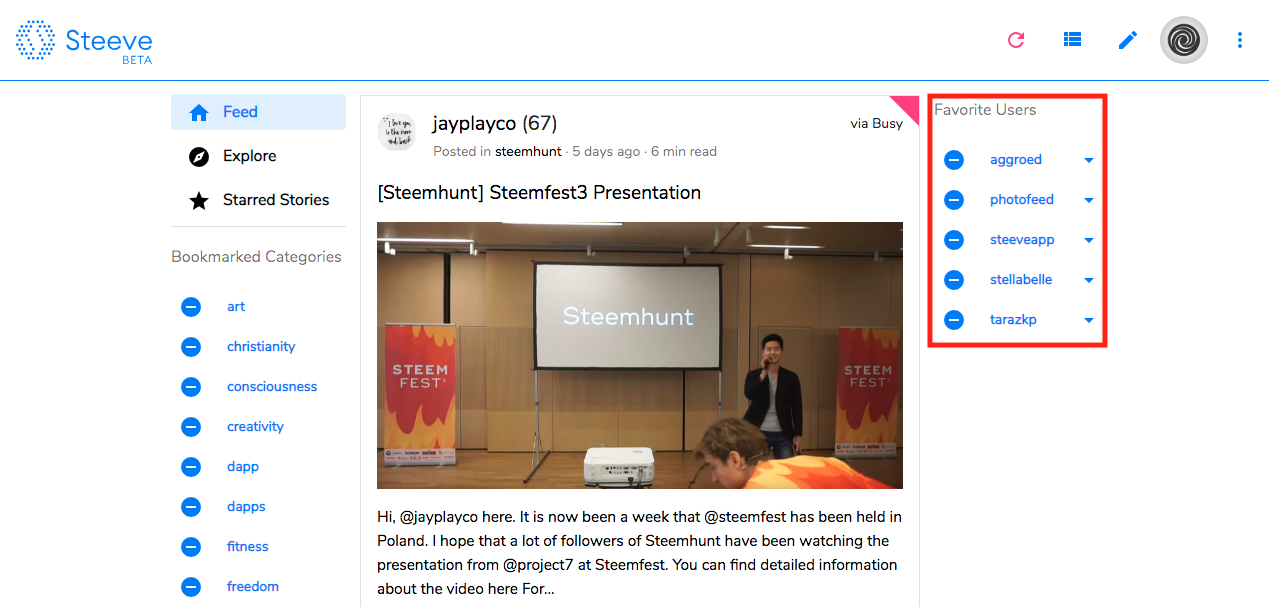Open post title Steemfest3 Presentation
Screen dimensions: 1269x607
coord(539,193)
